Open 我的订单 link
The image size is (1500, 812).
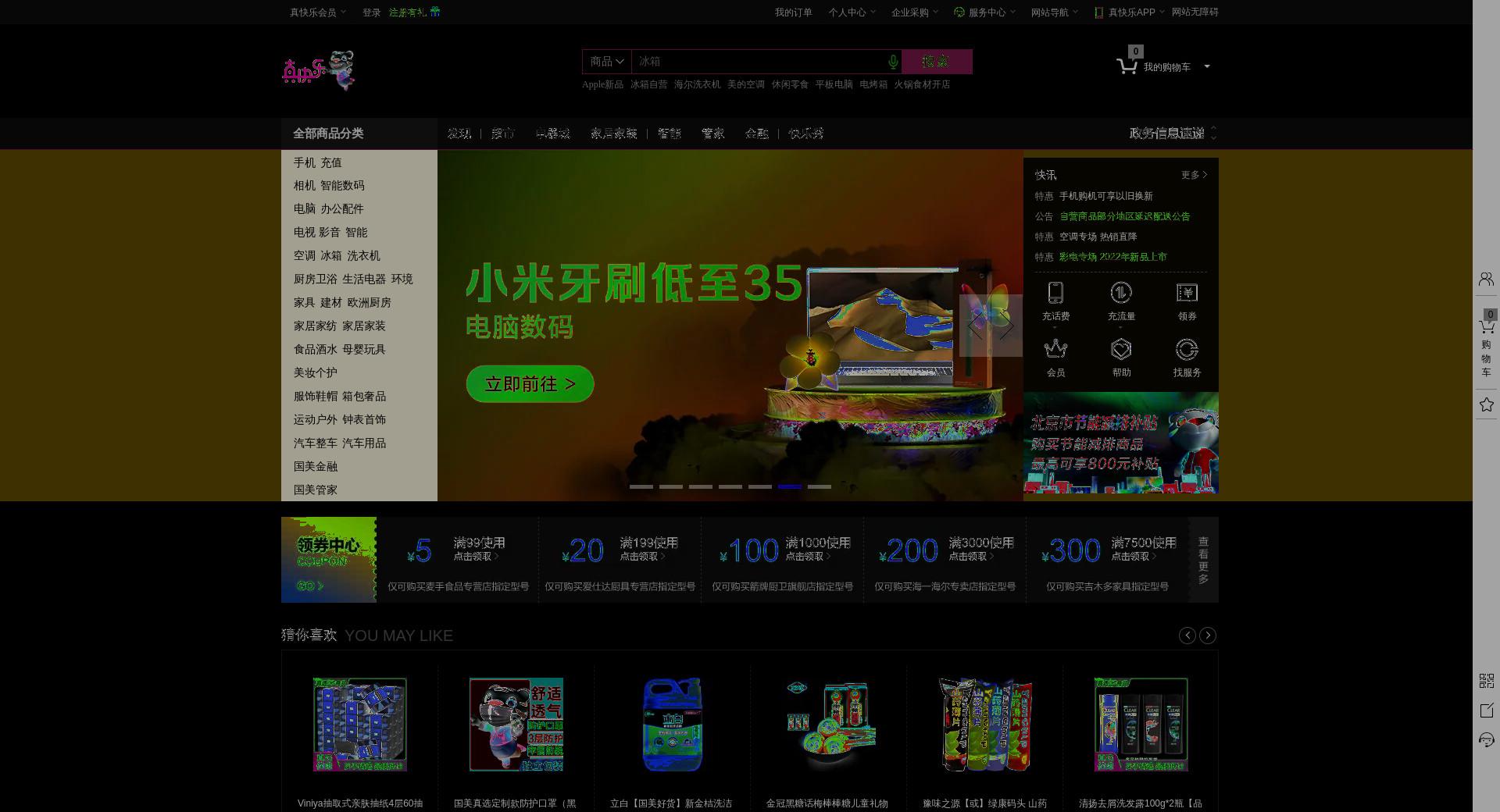(x=793, y=12)
